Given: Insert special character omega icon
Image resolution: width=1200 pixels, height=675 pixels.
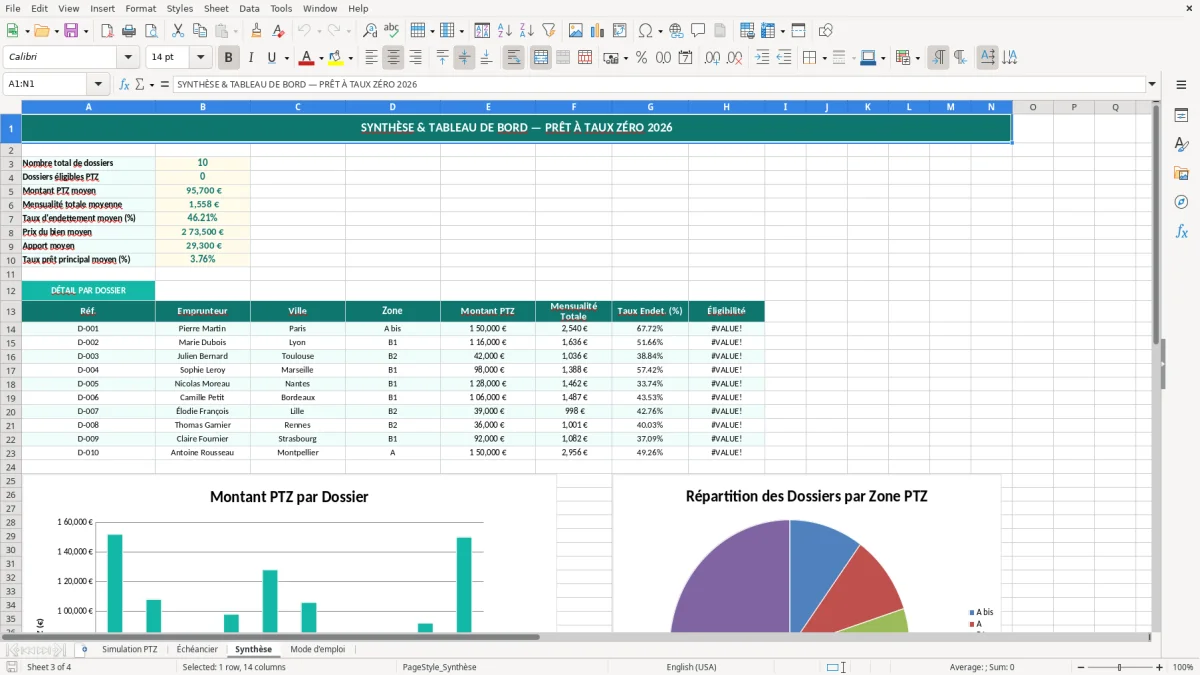Looking at the screenshot, I should (645, 31).
